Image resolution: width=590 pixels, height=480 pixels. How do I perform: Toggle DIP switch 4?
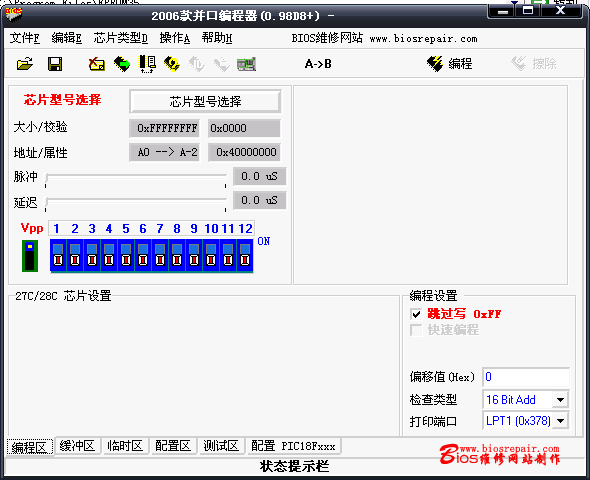tap(109, 255)
